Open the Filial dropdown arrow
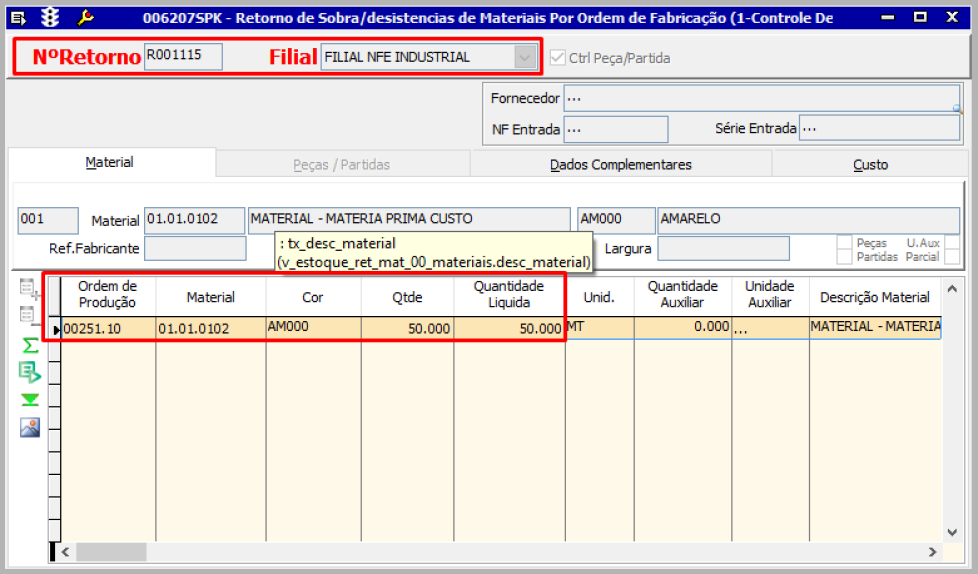This screenshot has width=978, height=574. 525,57
